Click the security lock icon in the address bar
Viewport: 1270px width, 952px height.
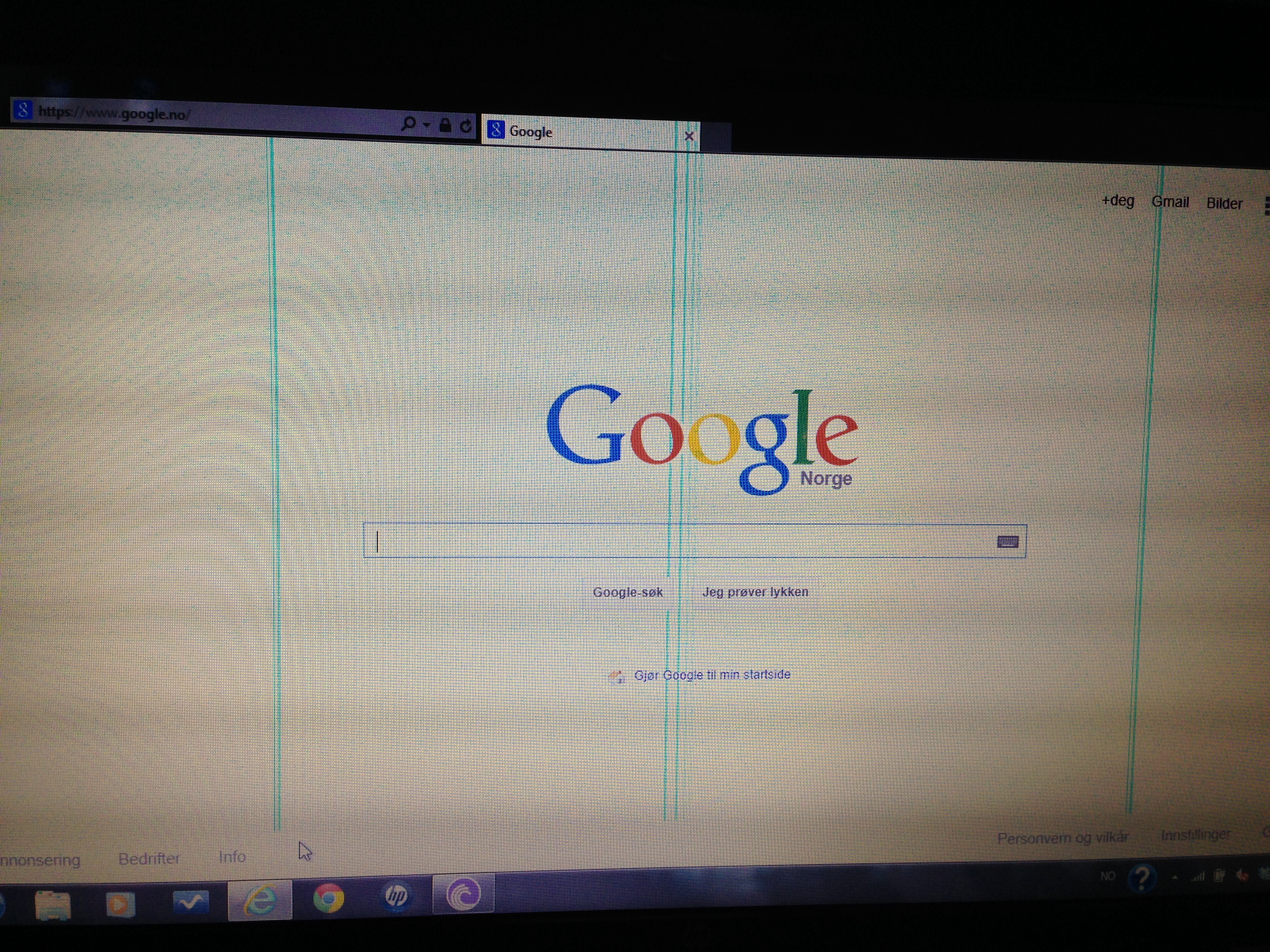click(445, 125)
